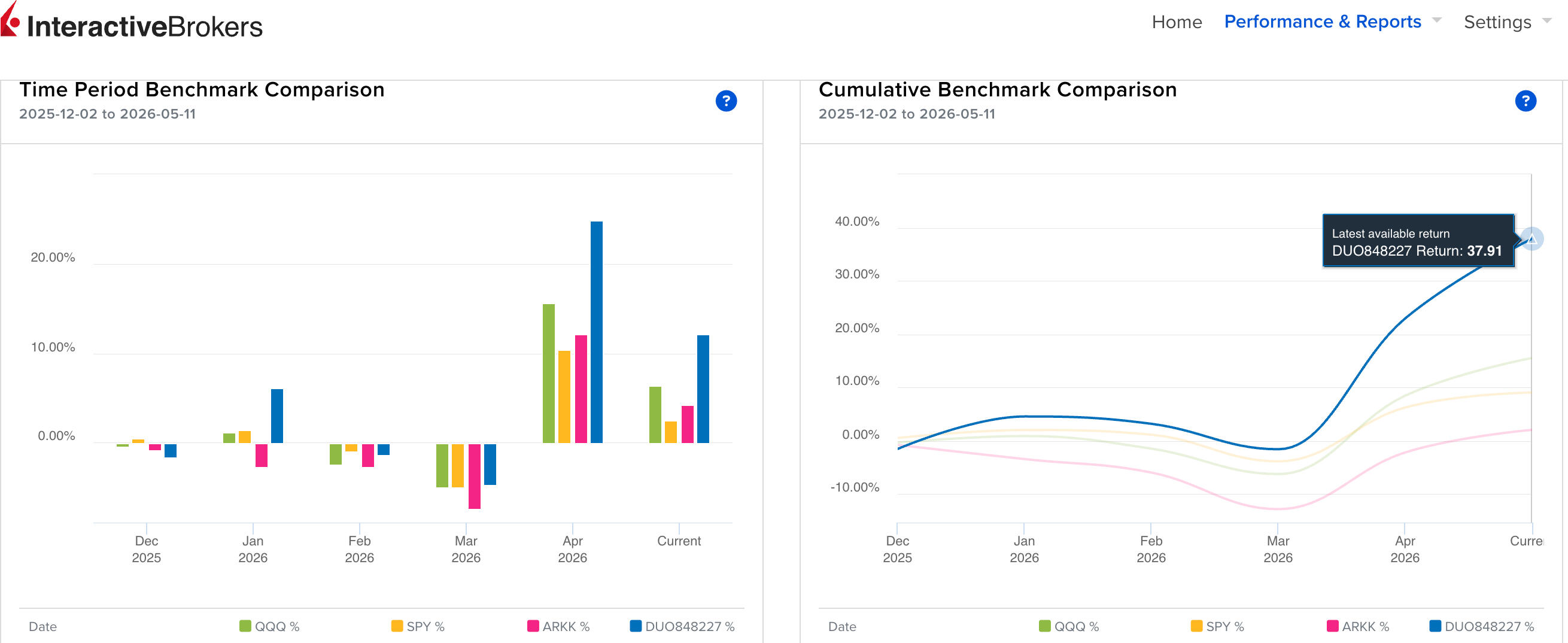Toggle ARKK % series in time period legend
Viewport: 1568px width, 643px height.
point(558,626)
